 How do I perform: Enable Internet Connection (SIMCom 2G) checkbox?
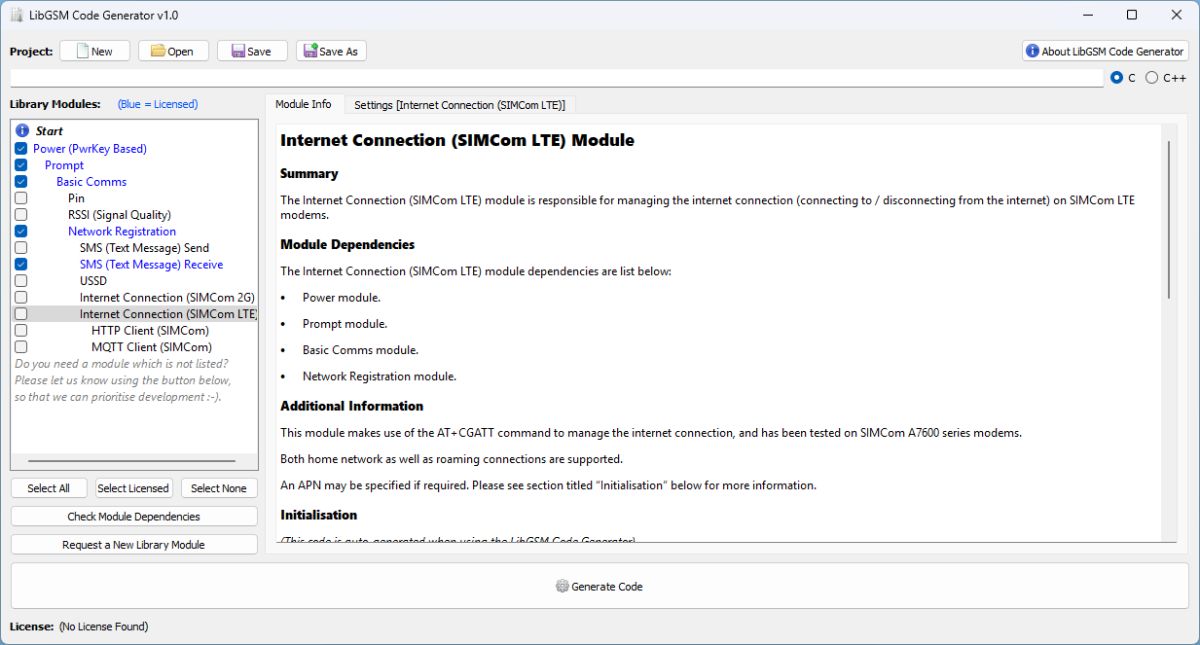pos(21,298)
